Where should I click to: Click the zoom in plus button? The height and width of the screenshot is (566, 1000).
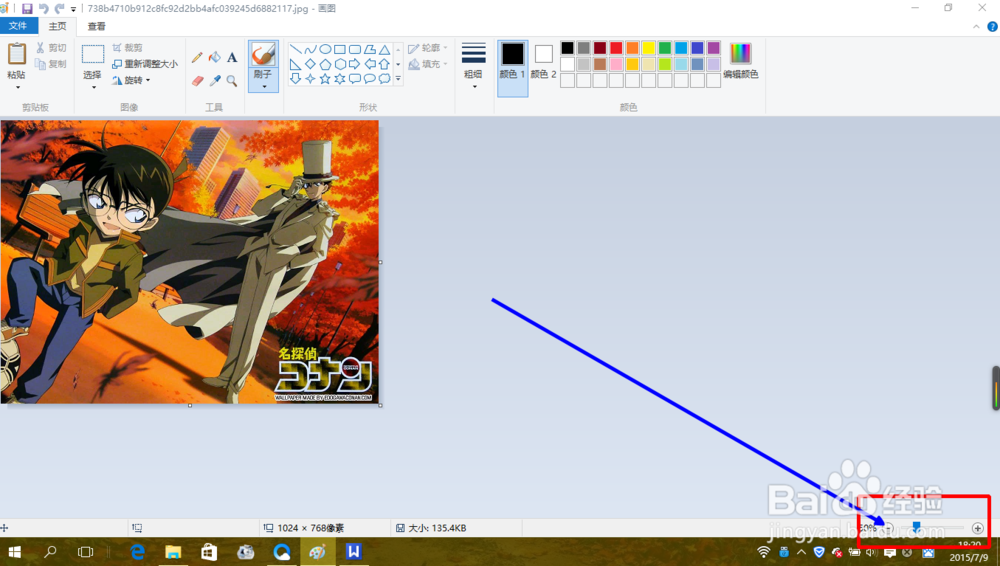click(x=978, y=528)
